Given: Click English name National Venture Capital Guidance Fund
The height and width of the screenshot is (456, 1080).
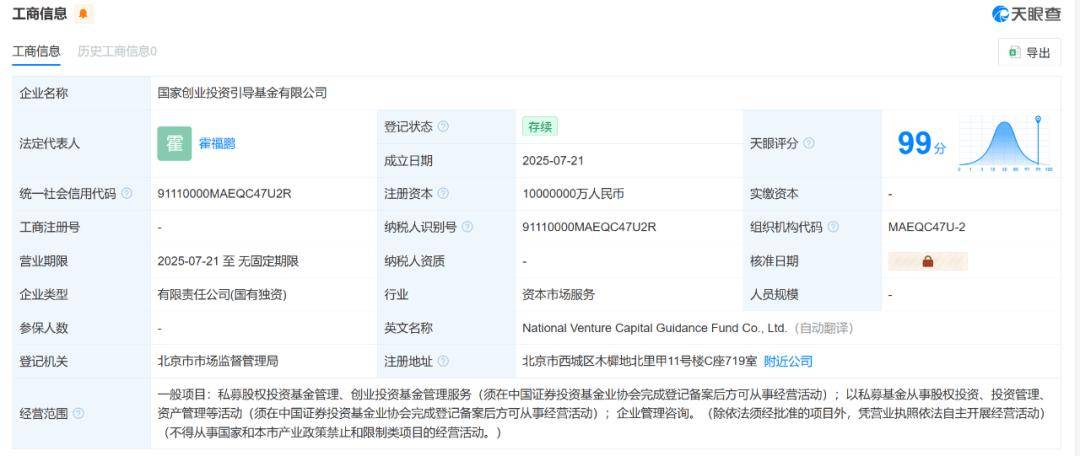Looking at the screenshot, I should click(654, 328).
